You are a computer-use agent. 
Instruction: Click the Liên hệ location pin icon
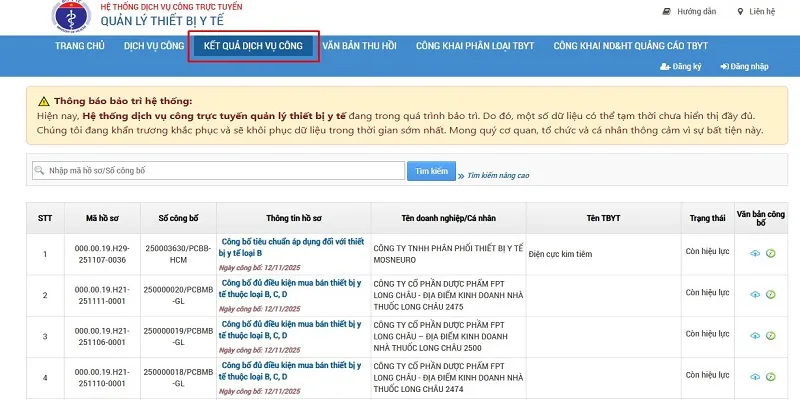click(740, 12)
